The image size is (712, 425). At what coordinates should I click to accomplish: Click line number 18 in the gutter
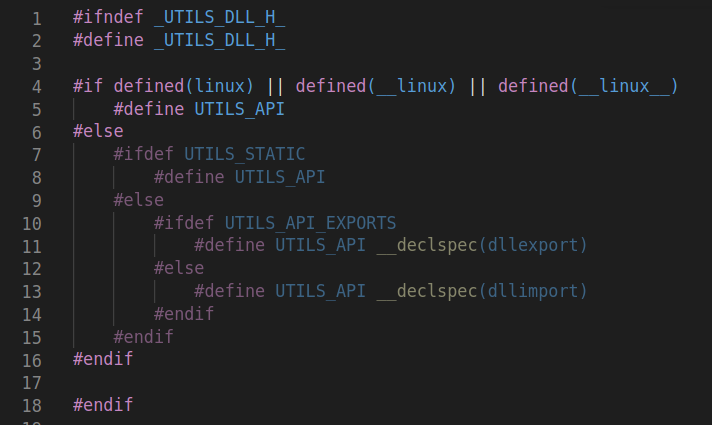pyautogui.click(x=32, y=406)
